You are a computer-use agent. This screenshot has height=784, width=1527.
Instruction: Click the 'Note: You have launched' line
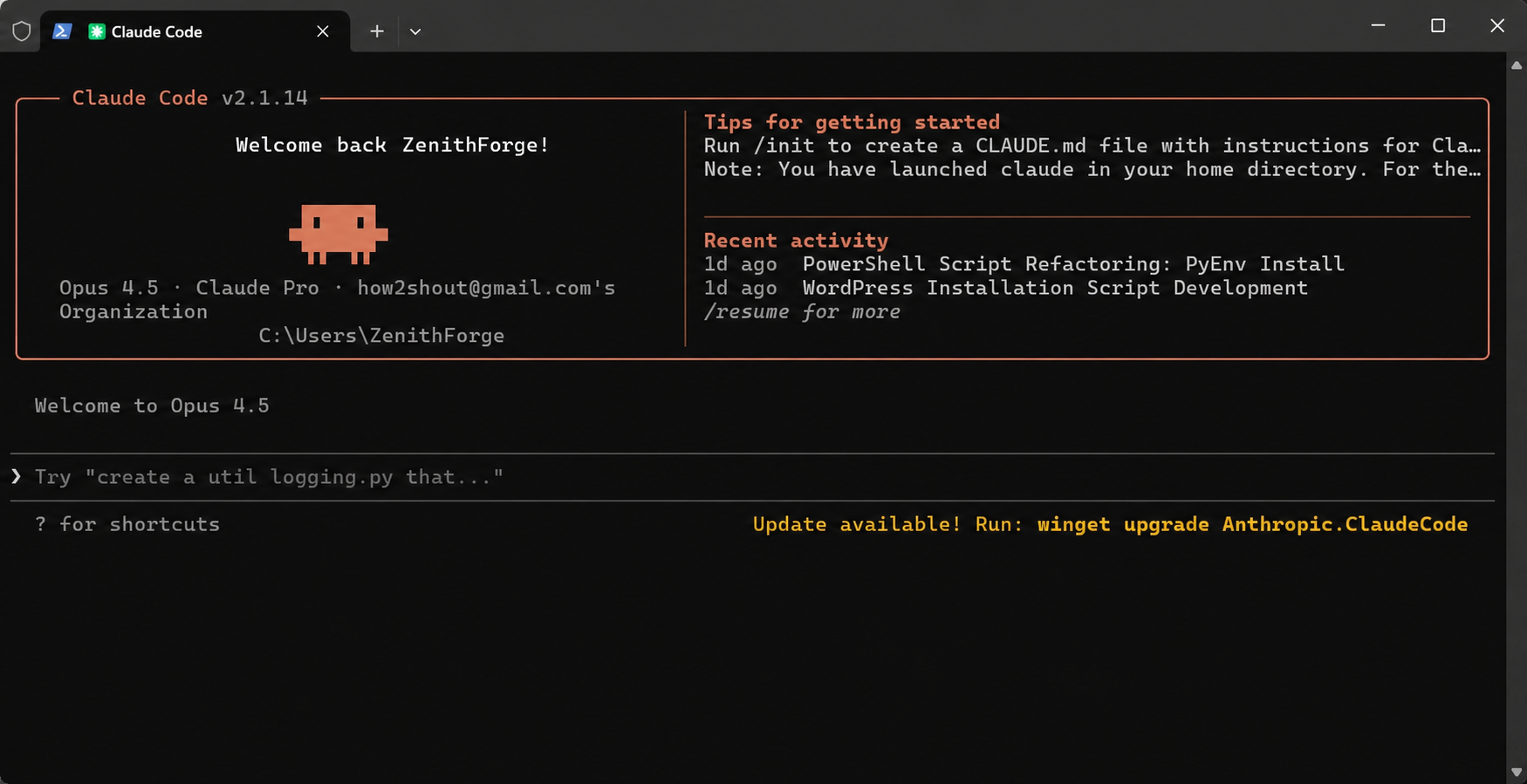(1092, 169)
